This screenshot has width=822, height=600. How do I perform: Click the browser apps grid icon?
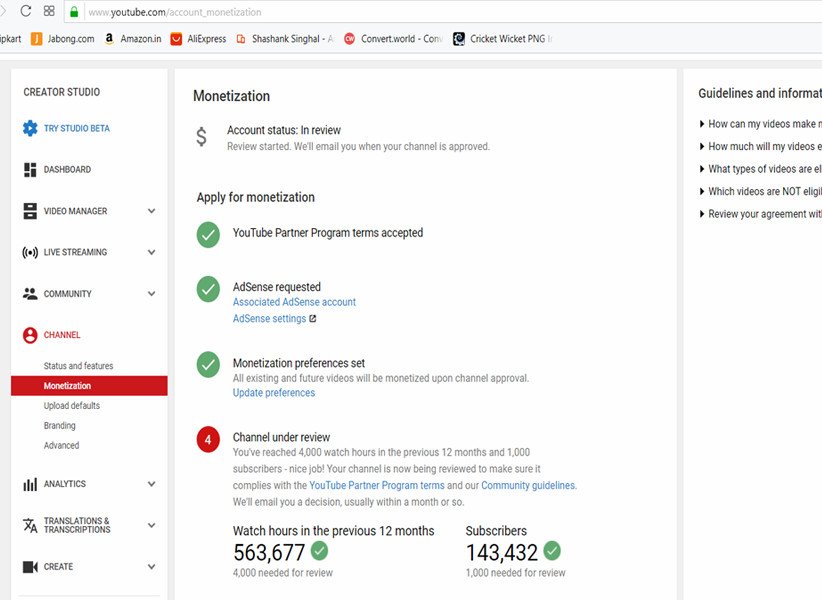pos(49,11)
